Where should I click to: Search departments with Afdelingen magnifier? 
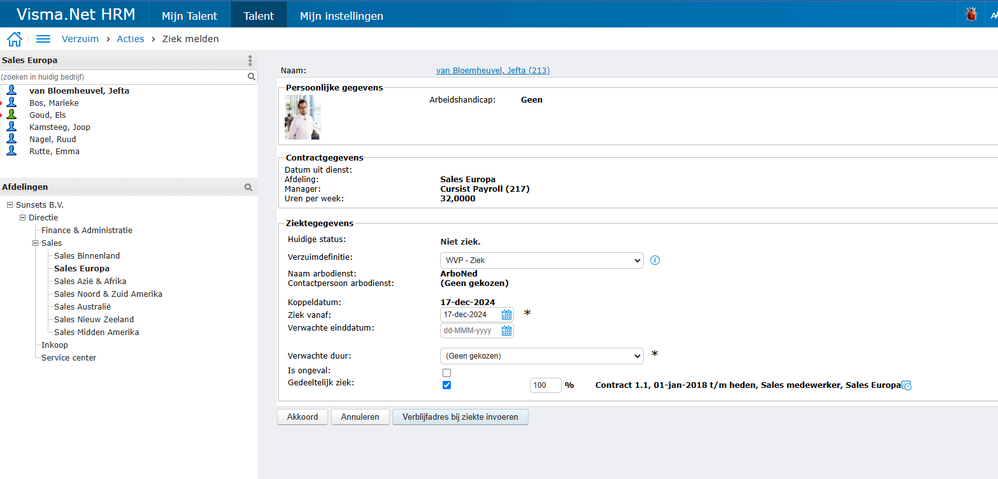coord(249,188)
